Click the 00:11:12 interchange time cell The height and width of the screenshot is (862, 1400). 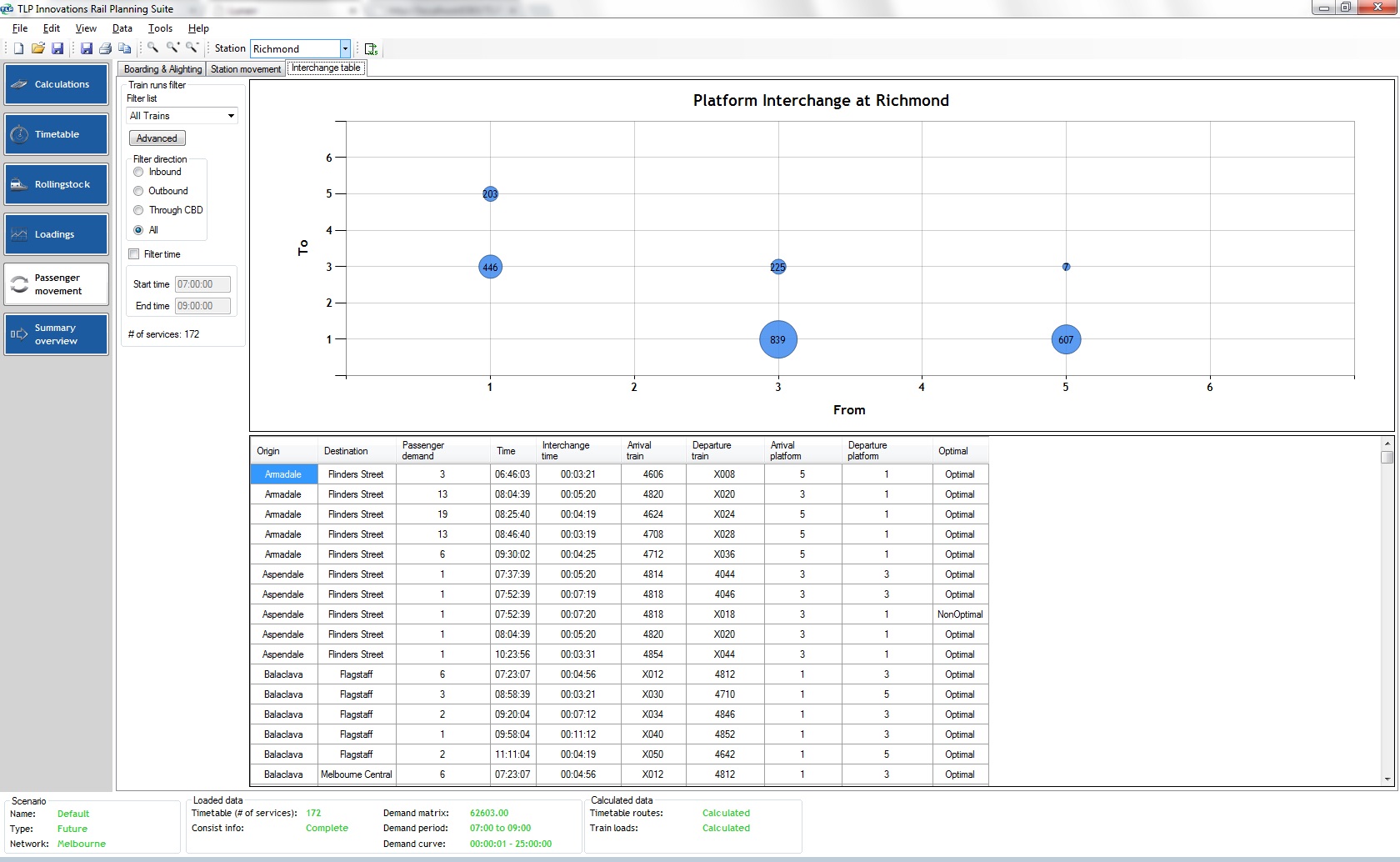(x=578, y=734)
